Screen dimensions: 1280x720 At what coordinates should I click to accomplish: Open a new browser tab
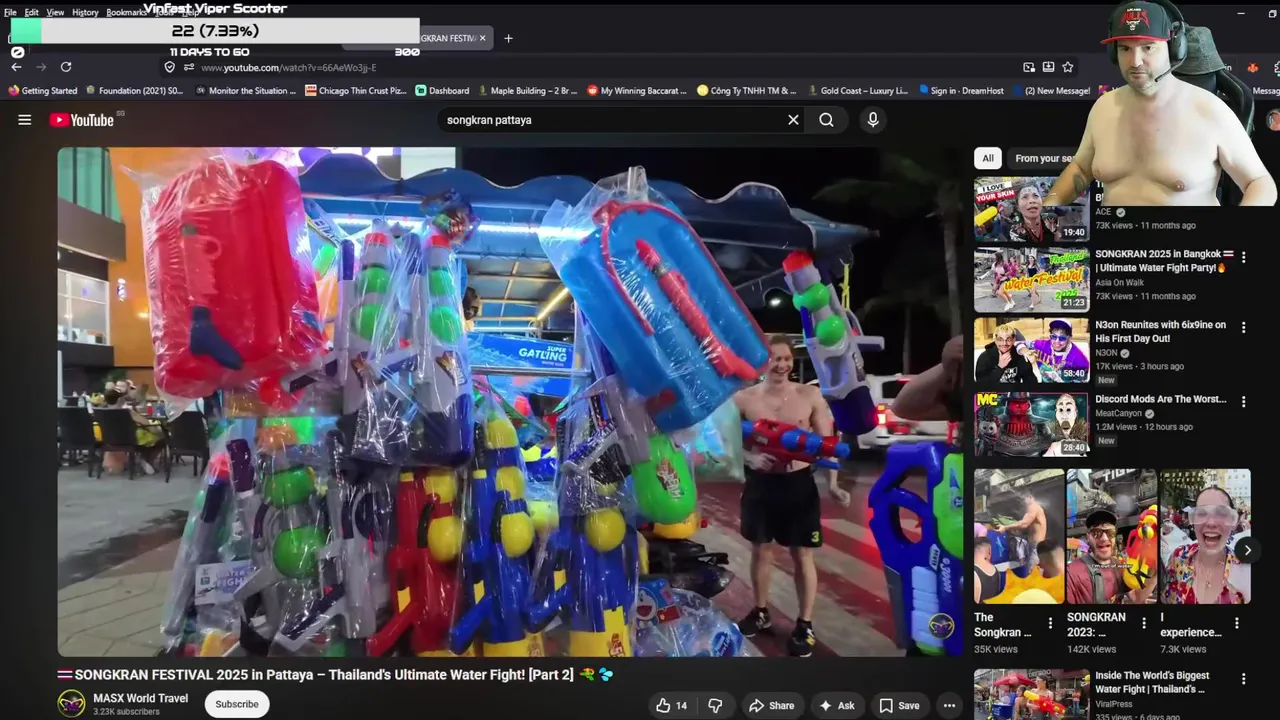[x=508, y=38]
